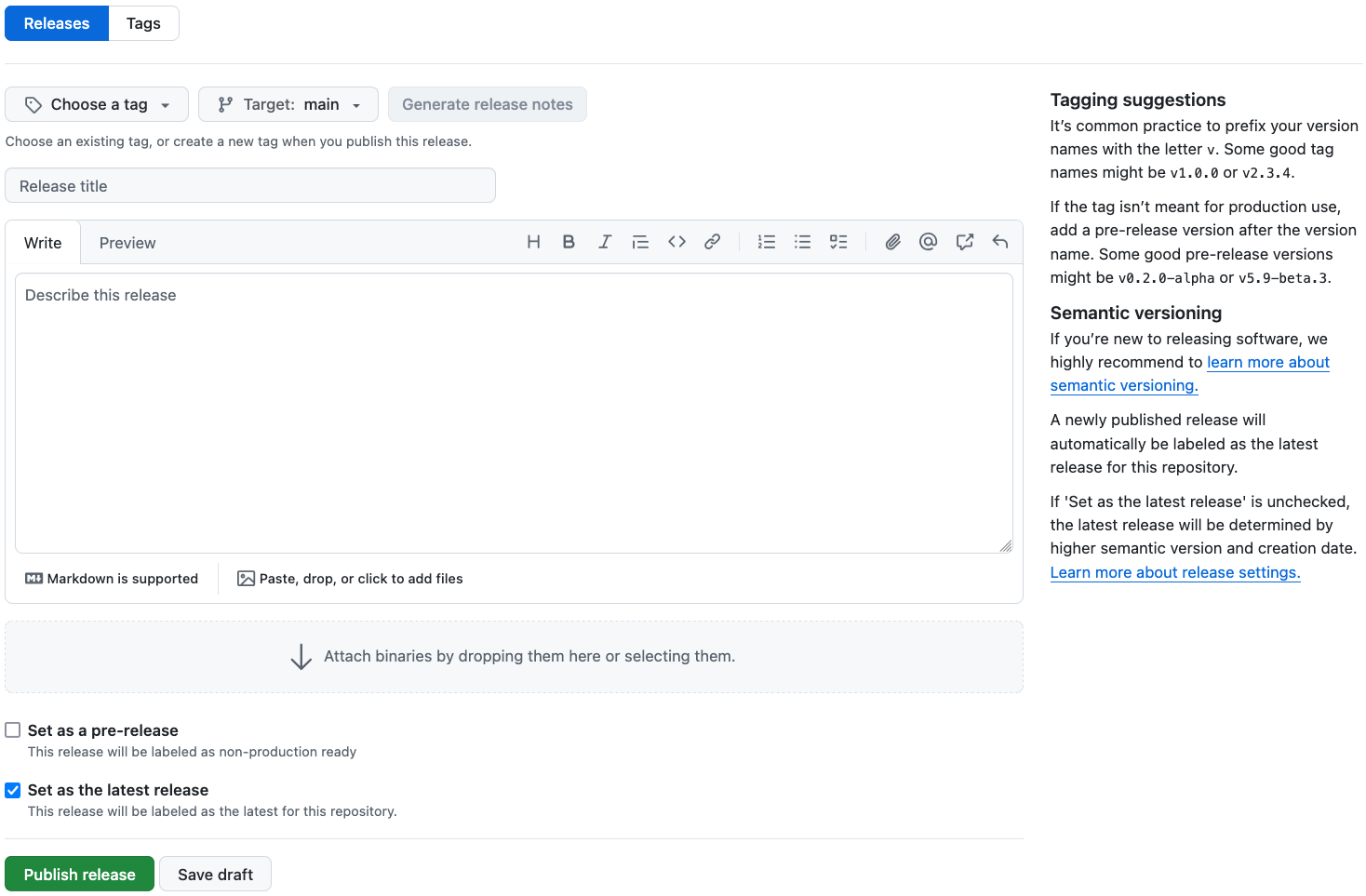Add a task list

(838, 242)
